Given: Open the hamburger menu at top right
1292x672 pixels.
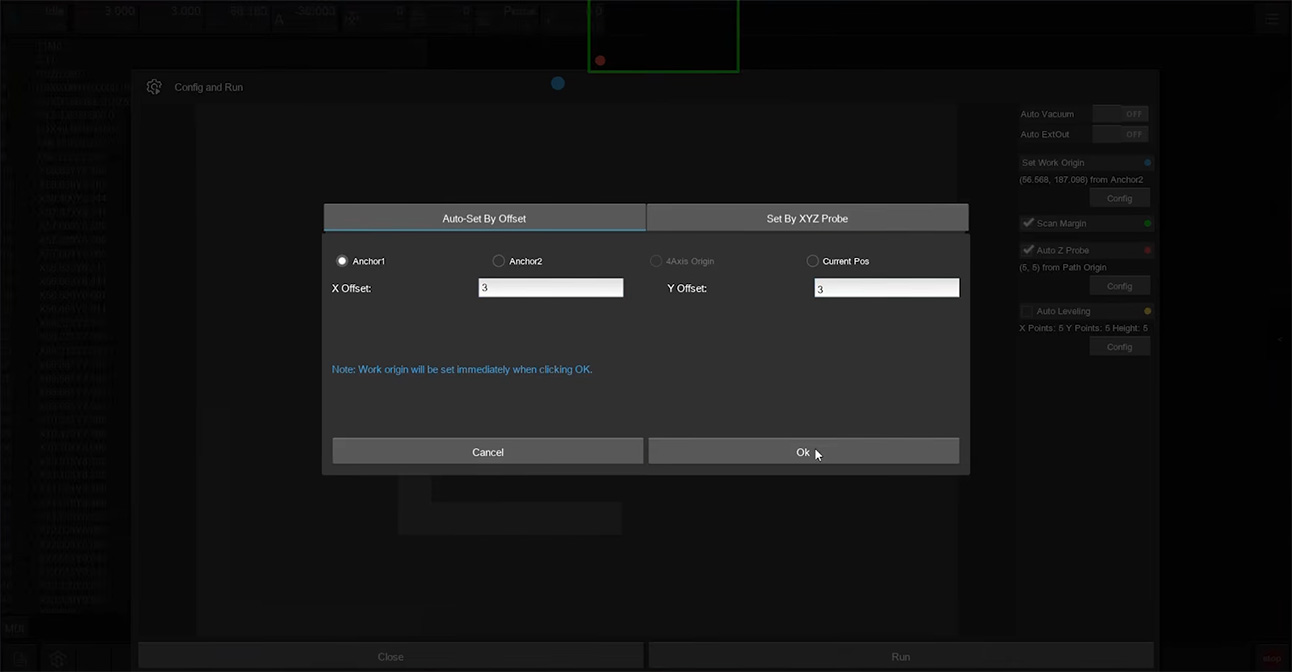Looking at the screenshot, I should coord(1271,19).
